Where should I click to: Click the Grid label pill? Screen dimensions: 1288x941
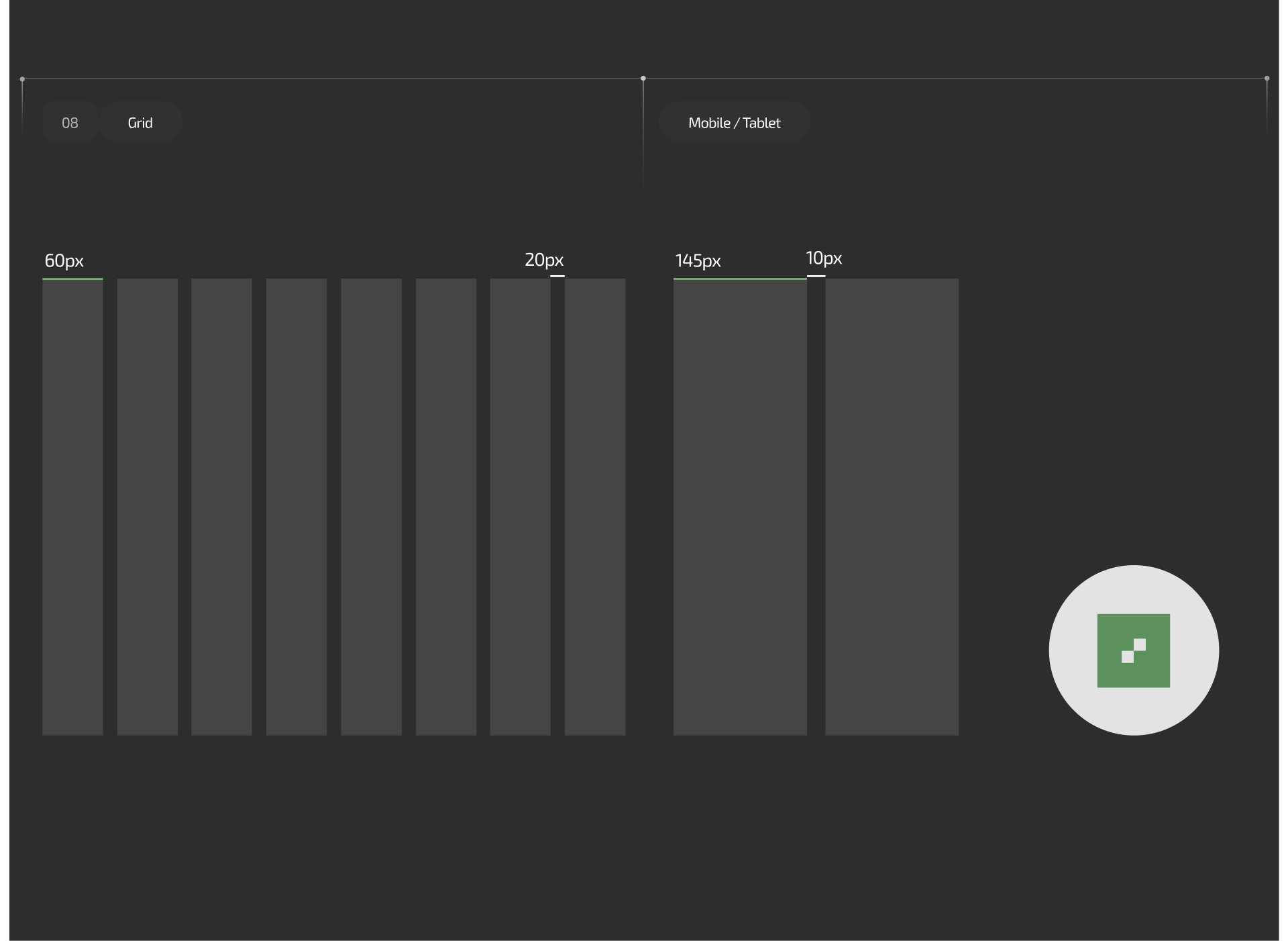(140, 123)
